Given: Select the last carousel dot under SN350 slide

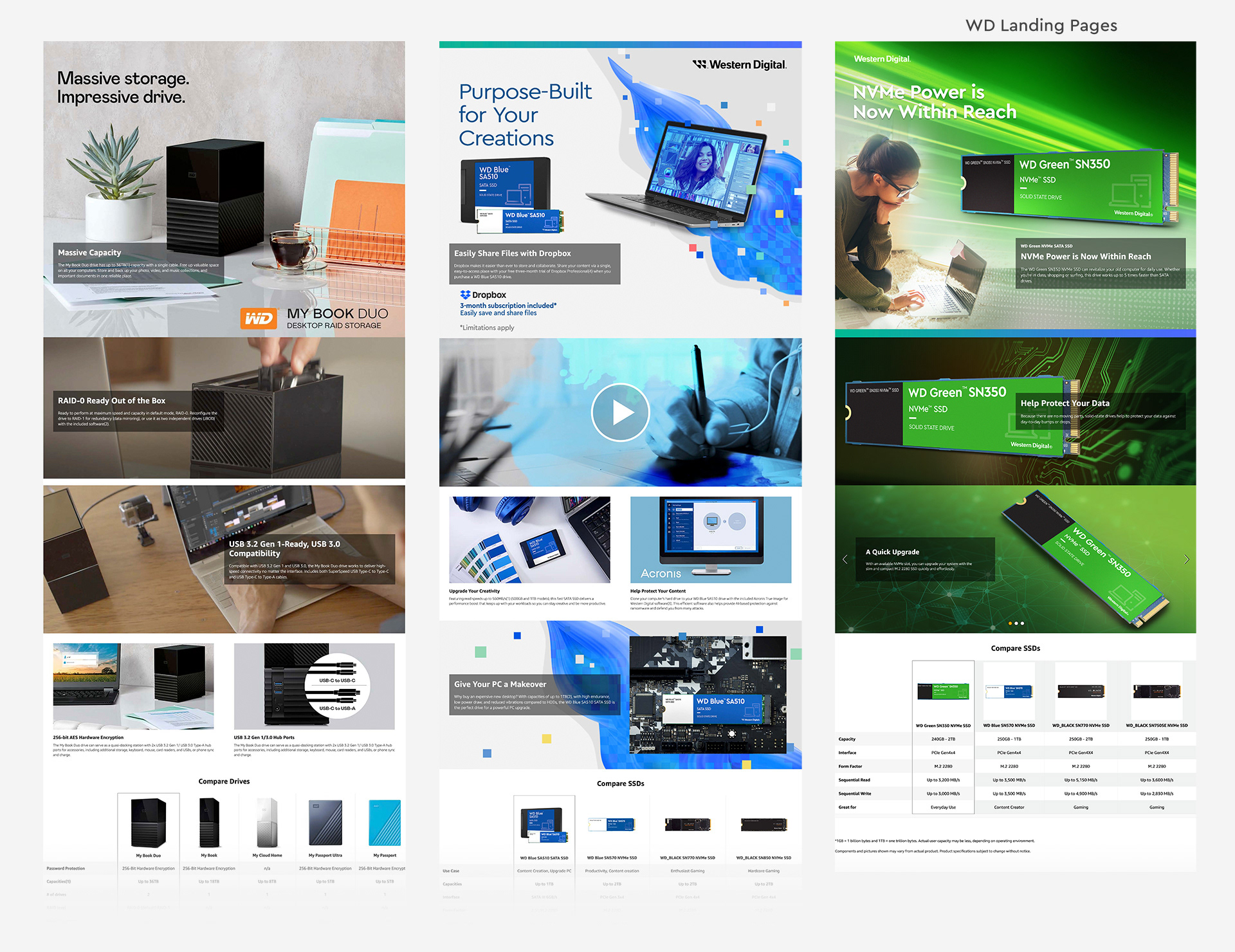Looking at the screenshot, I should (x=1022, y=623).
